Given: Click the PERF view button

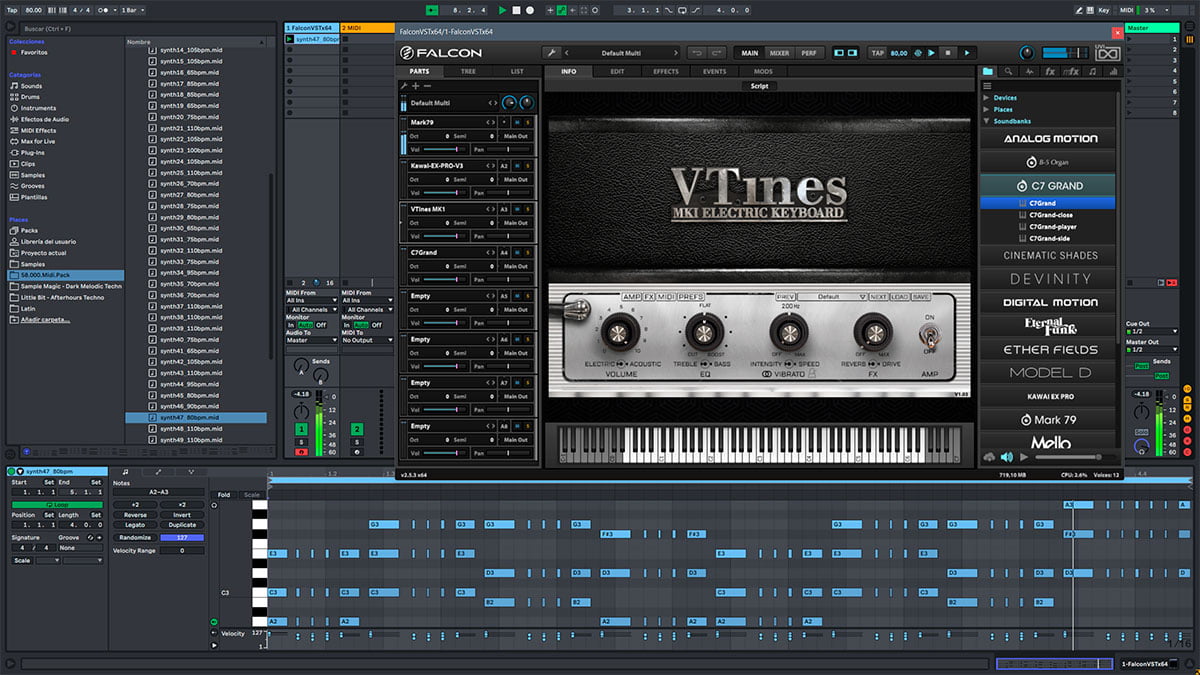Looking at the screenshot, I should coord(807,53).
